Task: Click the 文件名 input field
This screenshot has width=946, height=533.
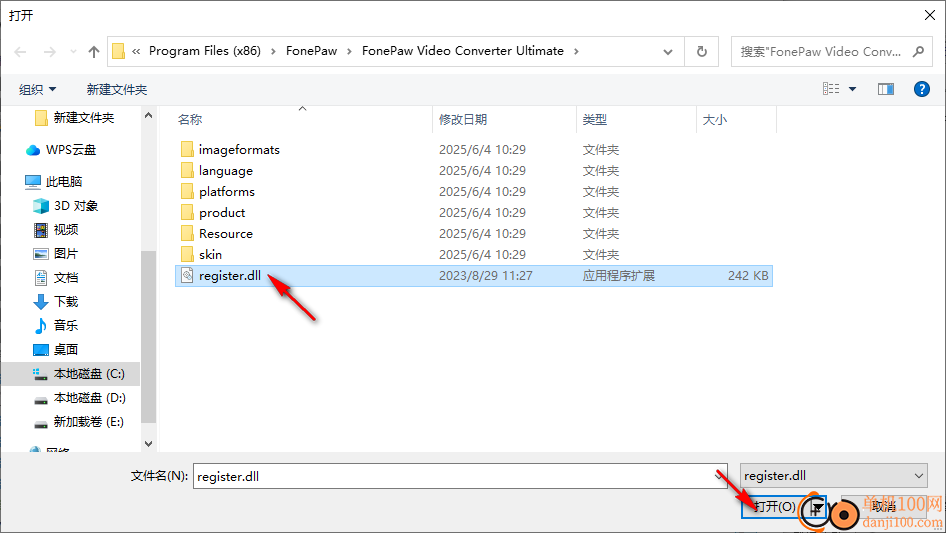Action: click(462, 476)
